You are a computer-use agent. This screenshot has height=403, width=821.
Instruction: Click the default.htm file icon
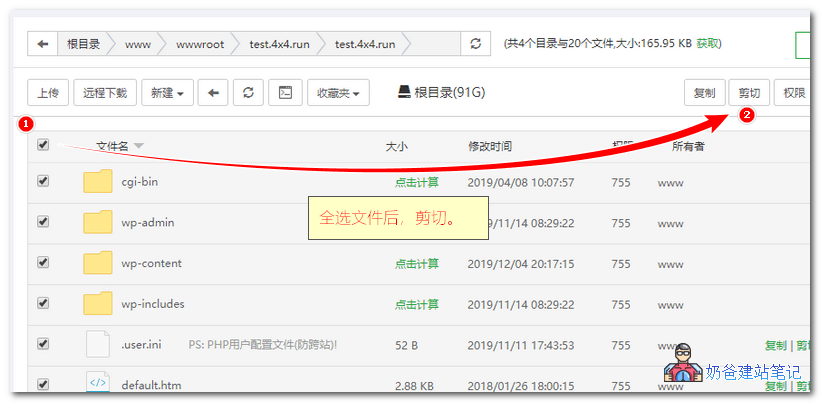coord(98,382)
